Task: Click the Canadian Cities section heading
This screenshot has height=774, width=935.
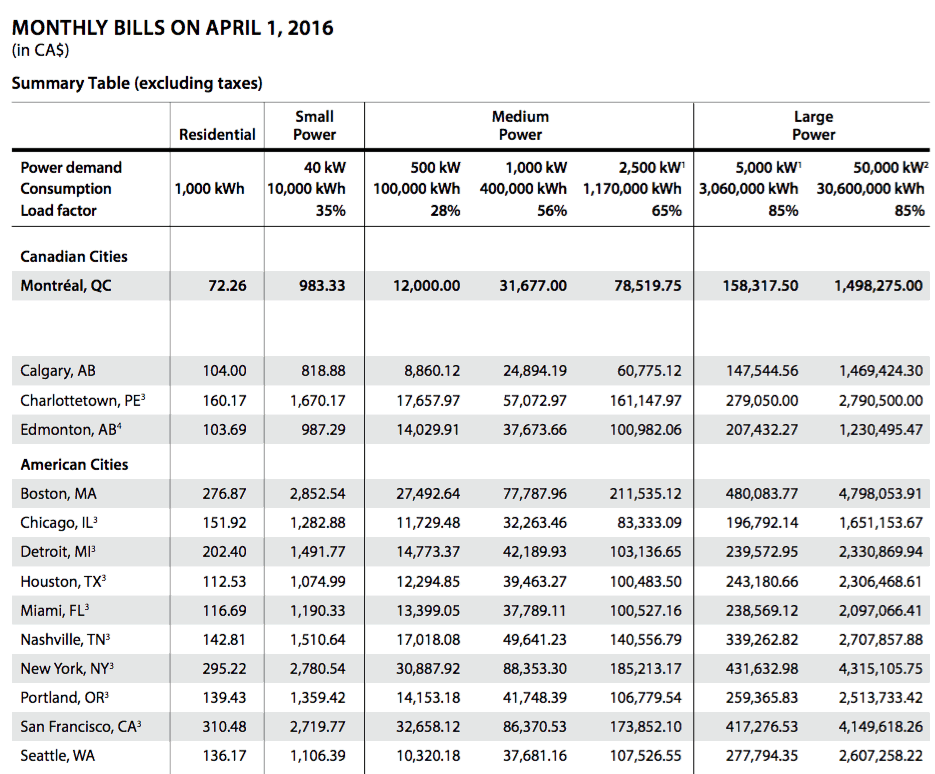Action: point(74,256)
